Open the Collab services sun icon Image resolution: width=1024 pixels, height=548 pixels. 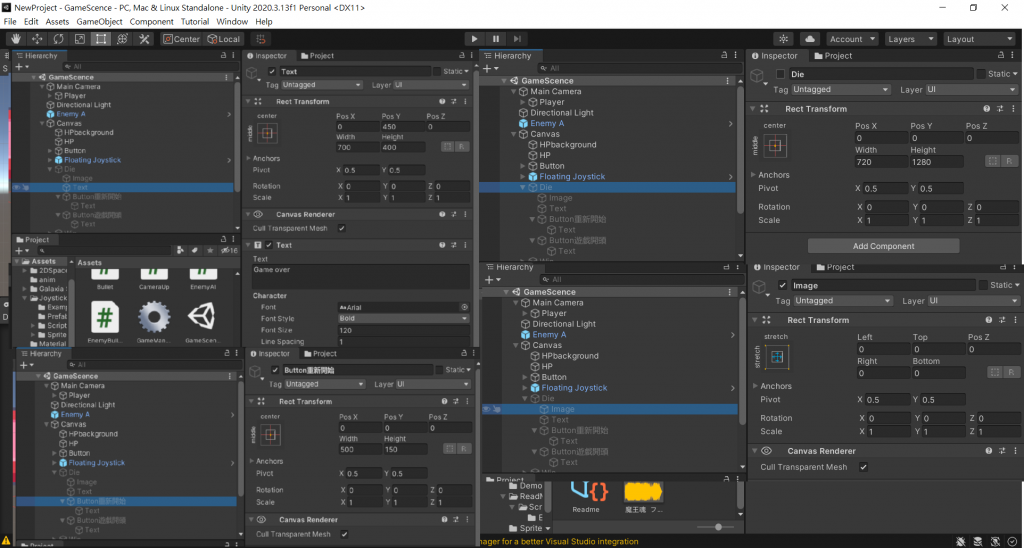pyautogui.click(x=784, y=39)
